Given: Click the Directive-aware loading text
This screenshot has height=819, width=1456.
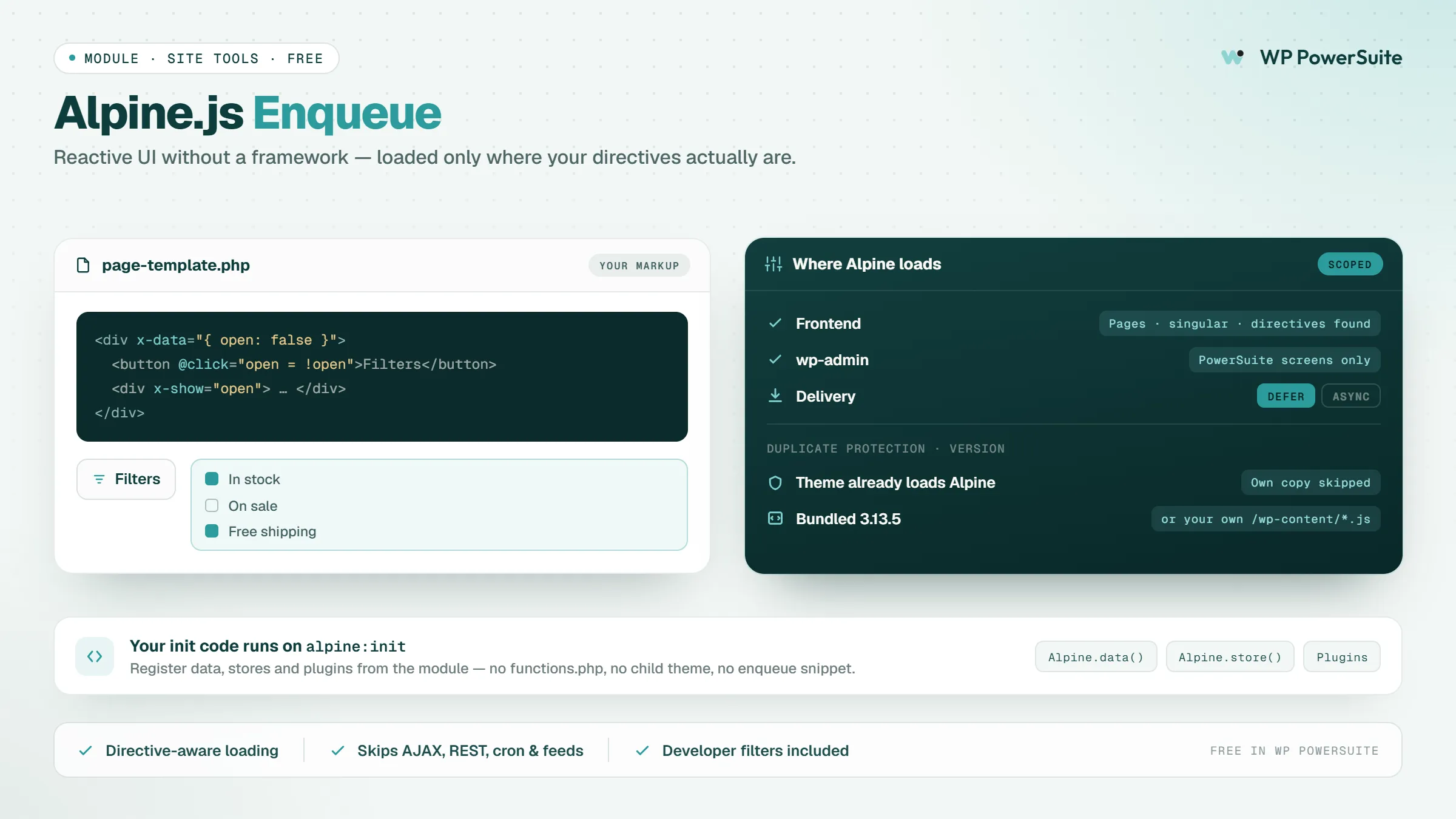Looking at the screenshot, I should pyautogui.click(x=192, y=750).
